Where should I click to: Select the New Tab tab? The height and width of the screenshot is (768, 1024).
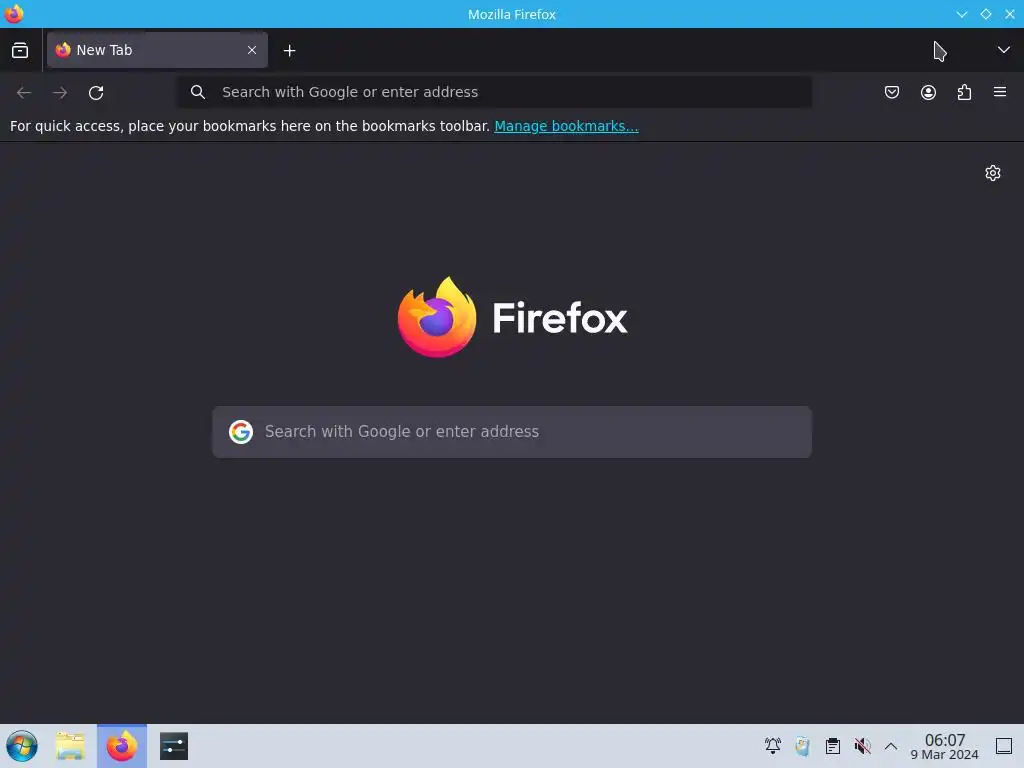[157, 50]
